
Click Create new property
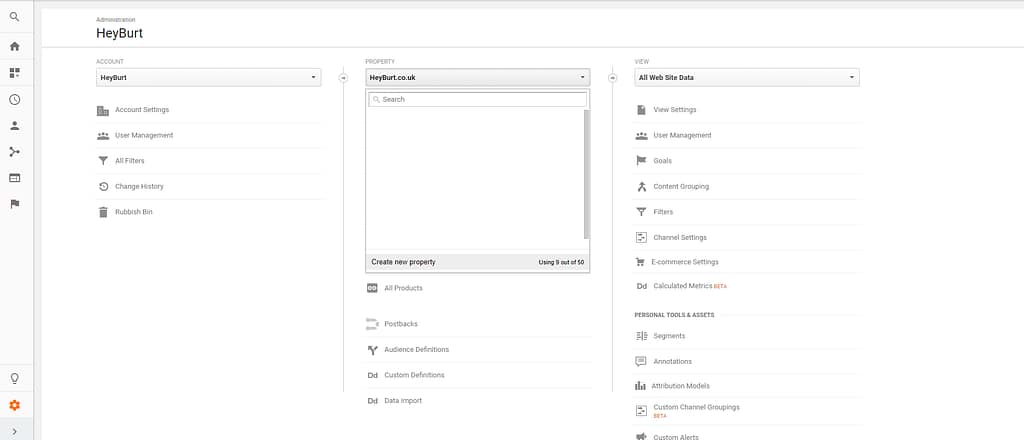[404, 262]
